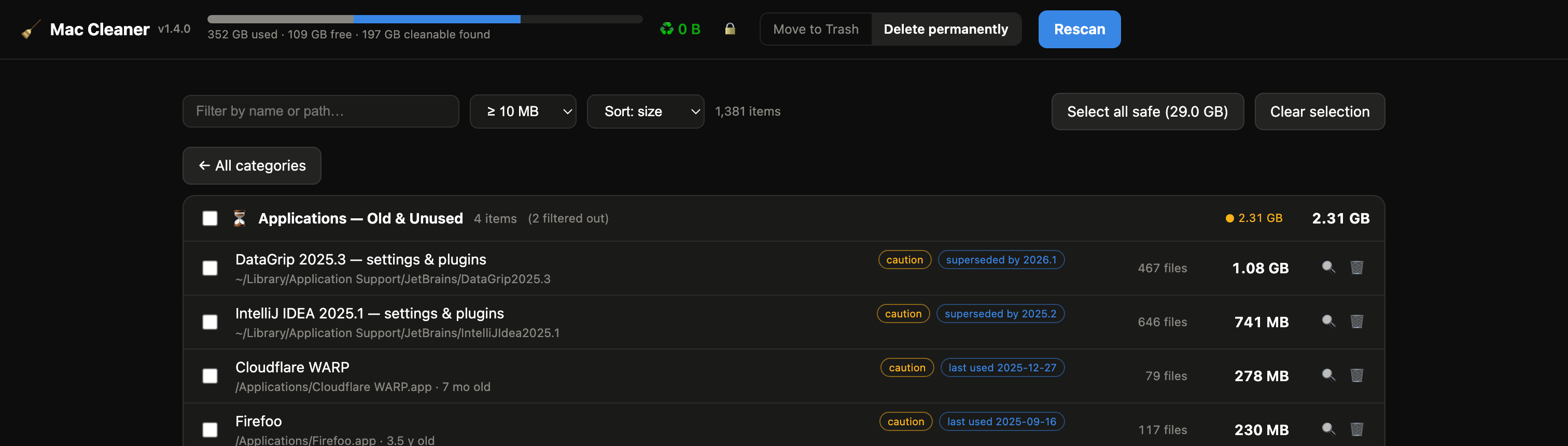
Task: Open magnifier icon for Cloudflare WARP
Action: [1328, 375]
